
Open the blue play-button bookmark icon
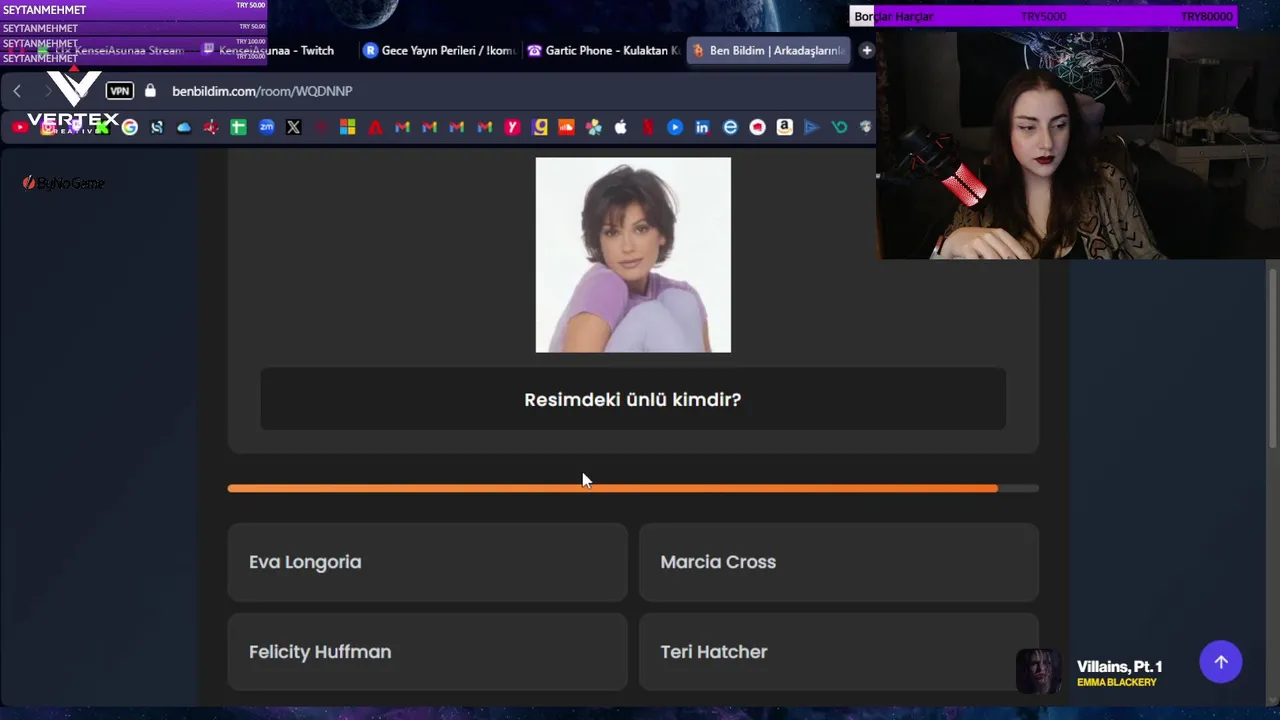(675, 127)
